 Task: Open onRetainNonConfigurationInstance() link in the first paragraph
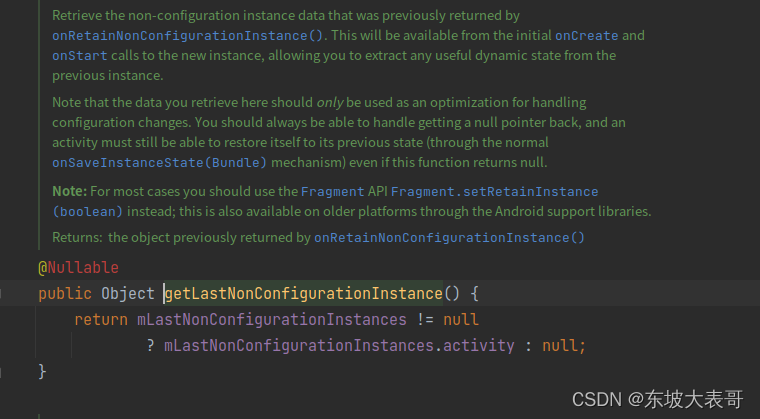pos(188,36)
